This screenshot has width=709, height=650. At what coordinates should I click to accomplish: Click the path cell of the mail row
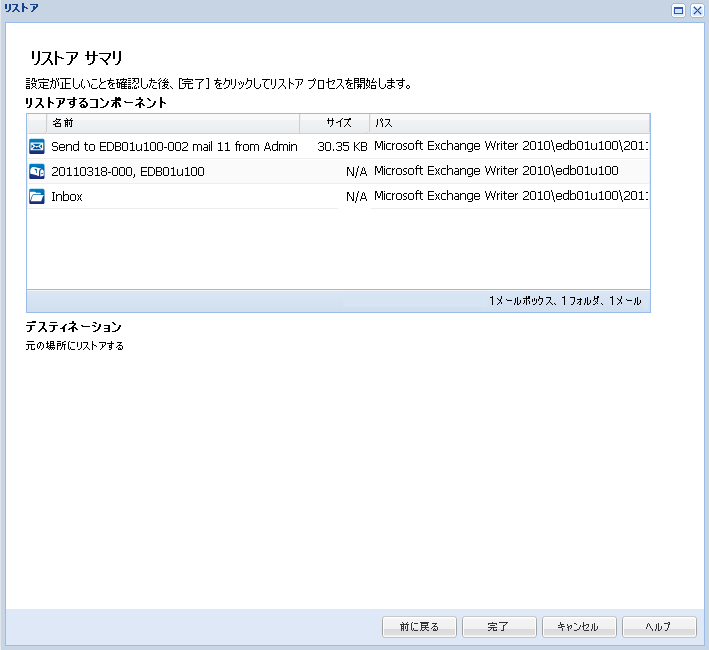point(511,146)
